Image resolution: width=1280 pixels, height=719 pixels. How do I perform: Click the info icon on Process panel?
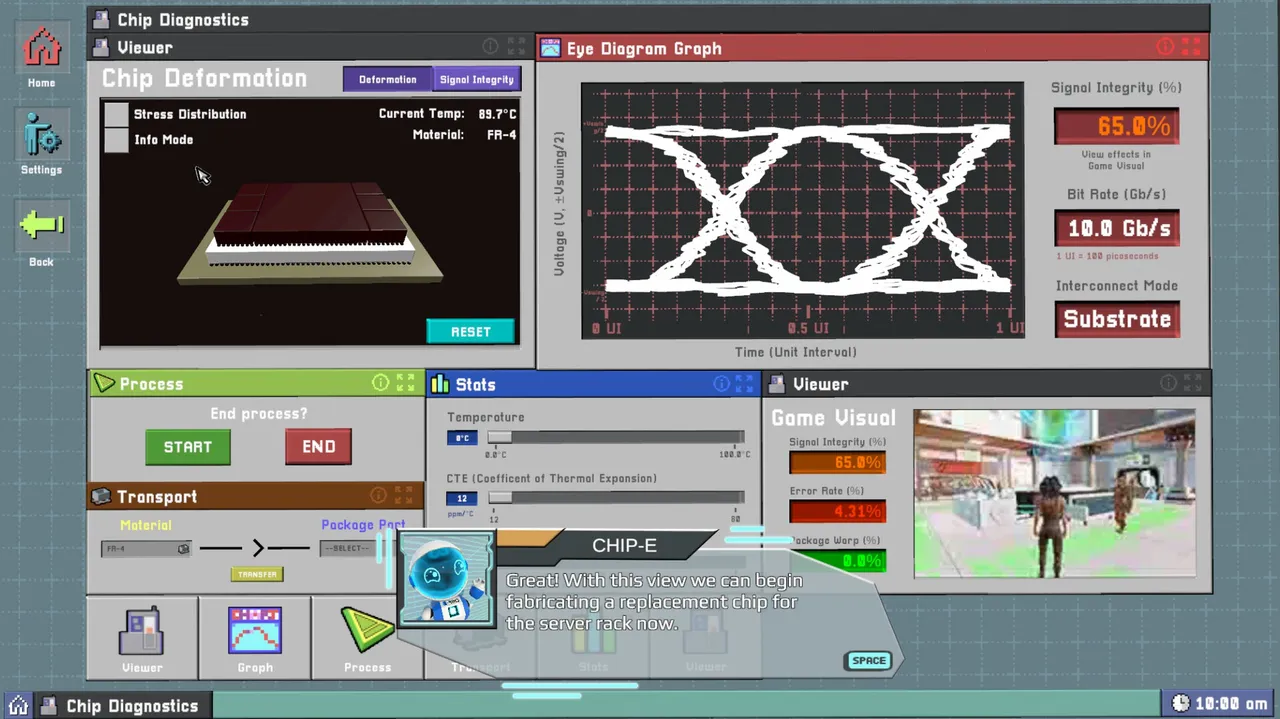pyautogui.click(x=380, y=383)
